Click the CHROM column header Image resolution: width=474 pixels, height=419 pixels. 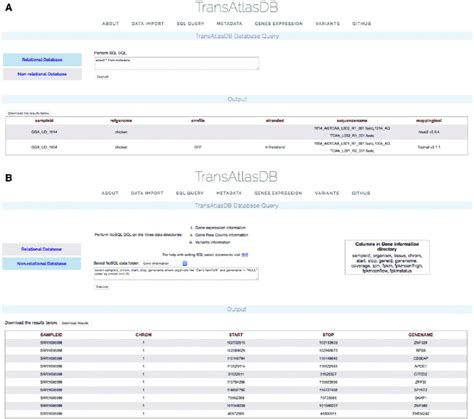144,335
